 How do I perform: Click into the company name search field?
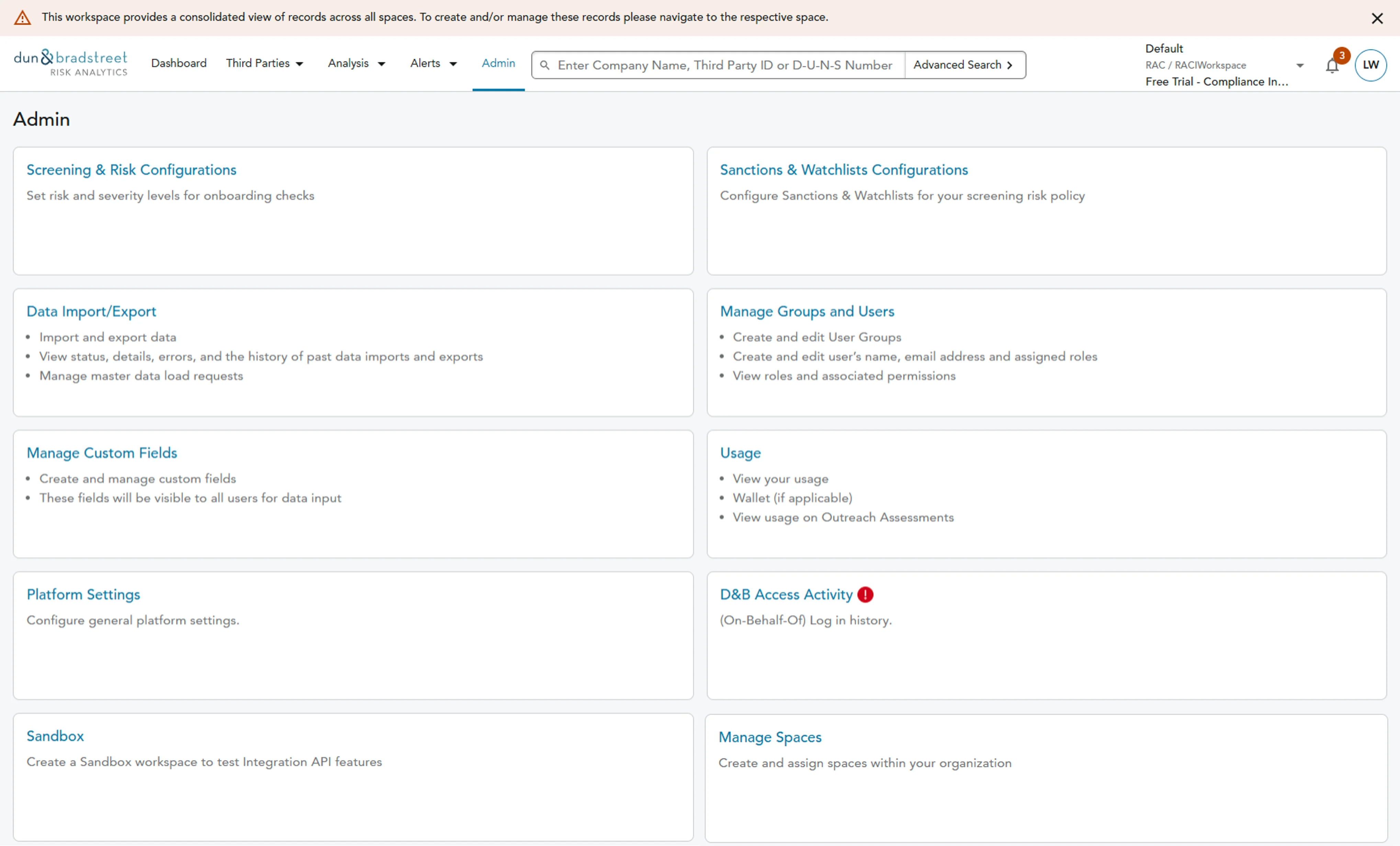point(724,65)
